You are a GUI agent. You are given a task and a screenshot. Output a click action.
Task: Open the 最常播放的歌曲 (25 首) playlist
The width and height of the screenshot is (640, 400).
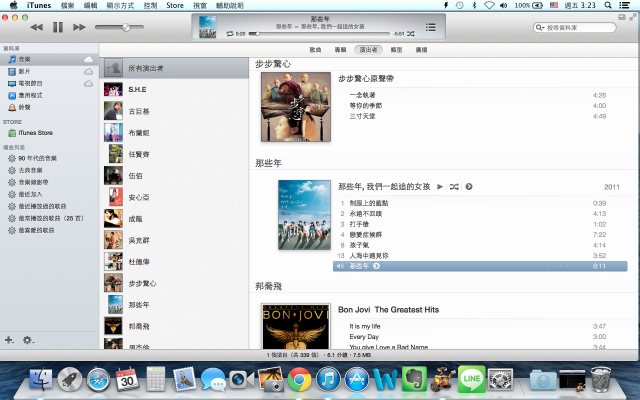click(x=49, y=218)
